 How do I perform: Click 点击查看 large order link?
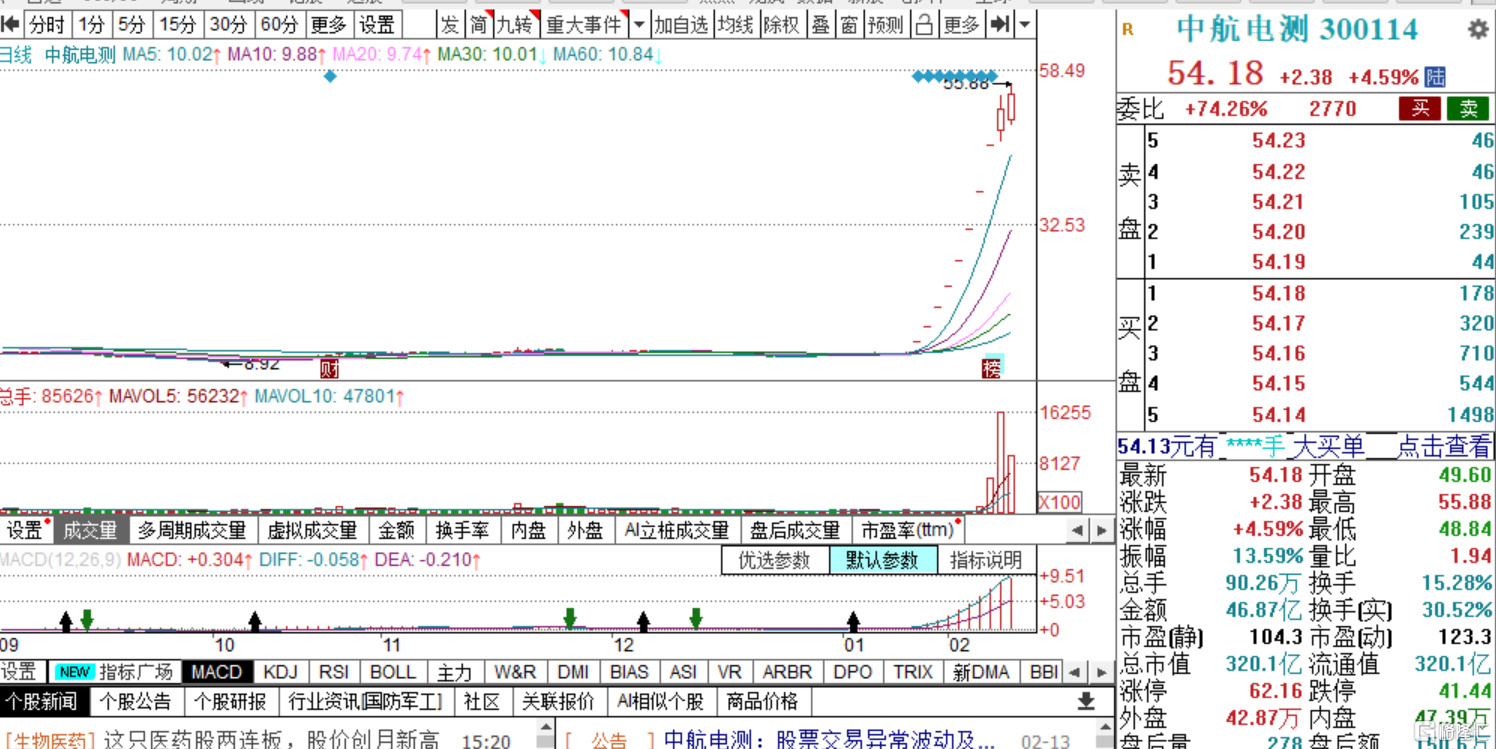(1443, 446)
